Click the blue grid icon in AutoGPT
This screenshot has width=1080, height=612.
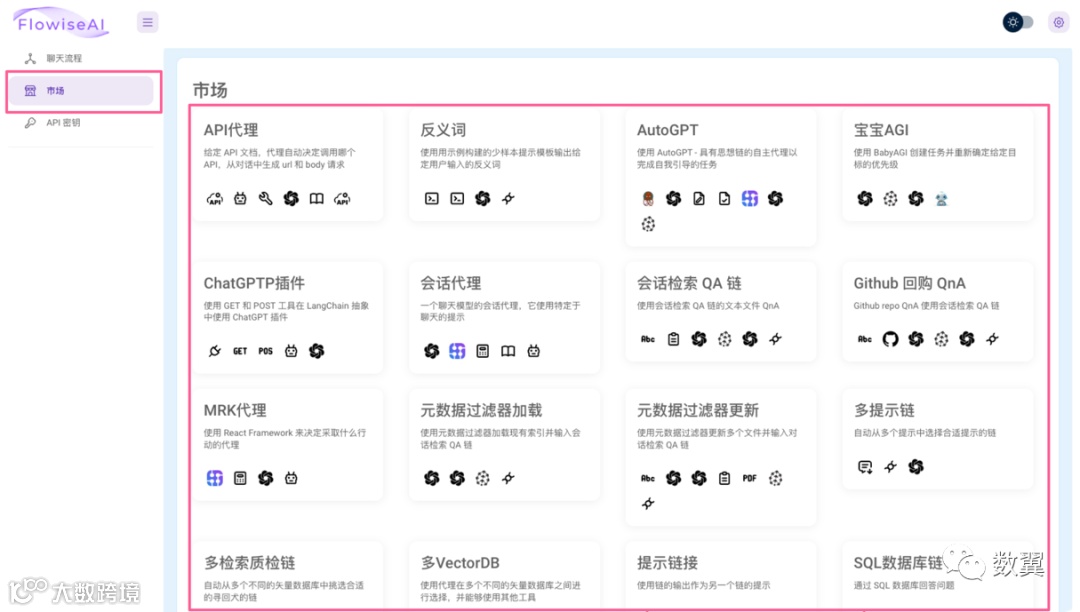750,199
